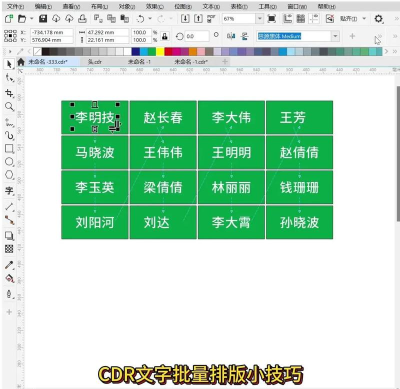Switch to the 未命名-1.cdr* tab
The image size is (400, 389).
click(x=191, y=62)
